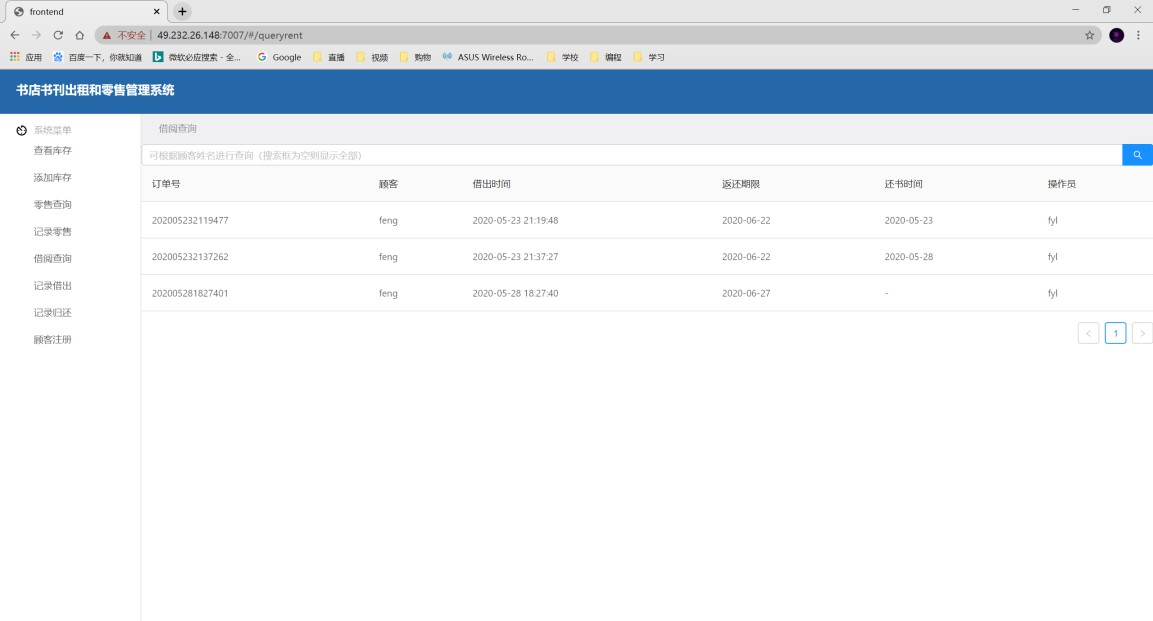Select 查看库存 in the sidebar

tap(52, 151)
